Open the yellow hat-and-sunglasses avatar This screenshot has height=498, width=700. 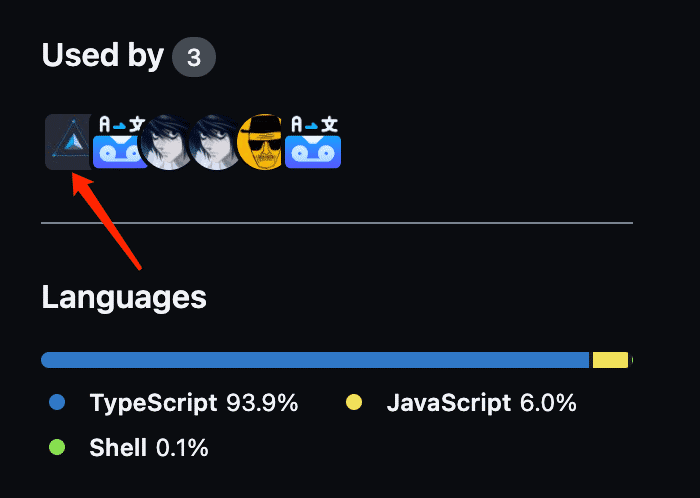click(262, 142)
